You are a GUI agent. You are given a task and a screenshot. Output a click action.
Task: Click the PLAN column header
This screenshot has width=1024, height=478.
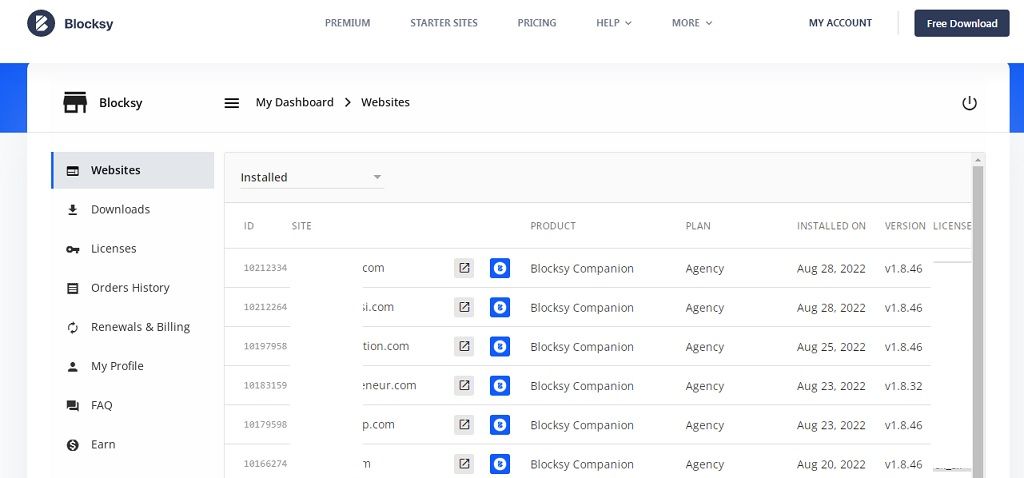(698, 226)
